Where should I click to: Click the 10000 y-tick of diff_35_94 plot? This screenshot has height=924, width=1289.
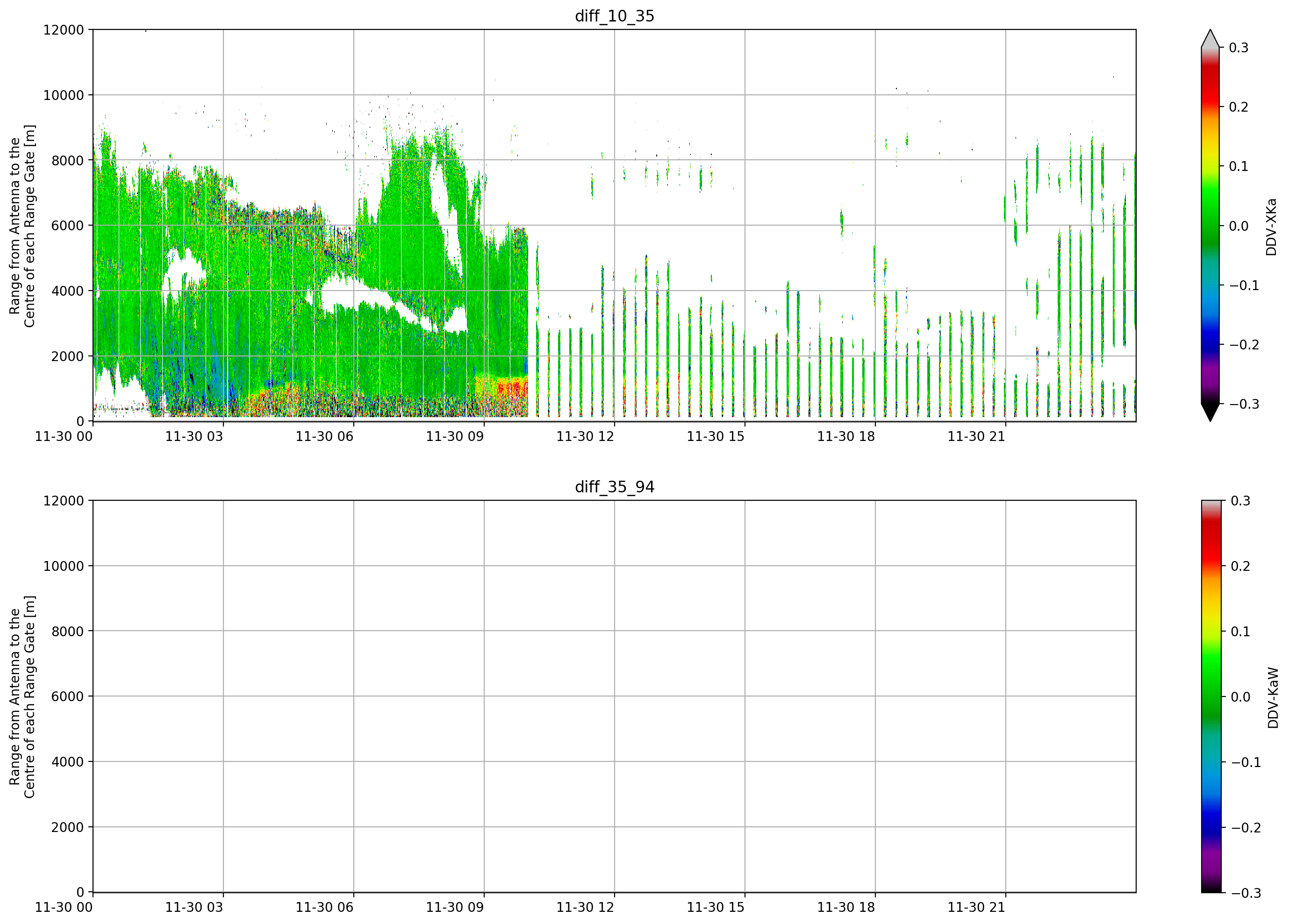(x=64, y=566)
